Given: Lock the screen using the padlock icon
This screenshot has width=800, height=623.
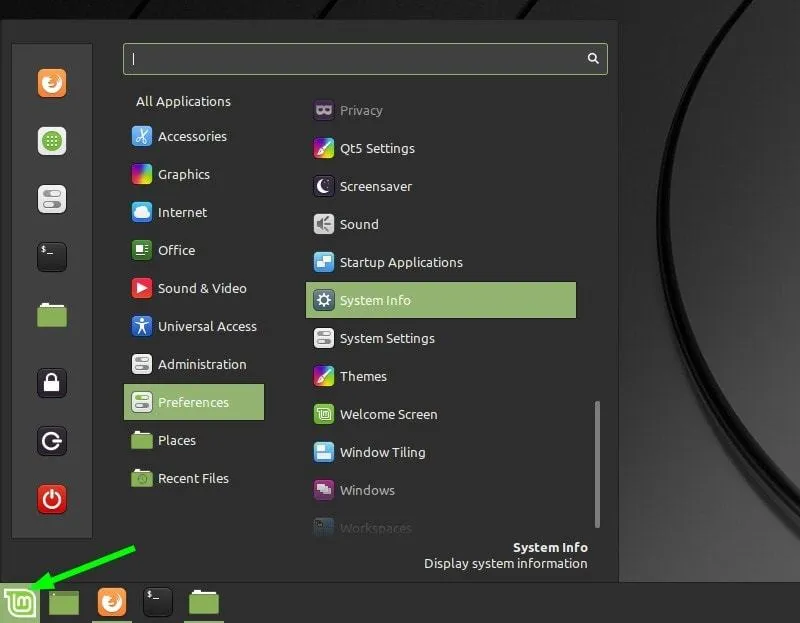Looking at the screenshot, I should pyautogui.click(x=51, y=383).
